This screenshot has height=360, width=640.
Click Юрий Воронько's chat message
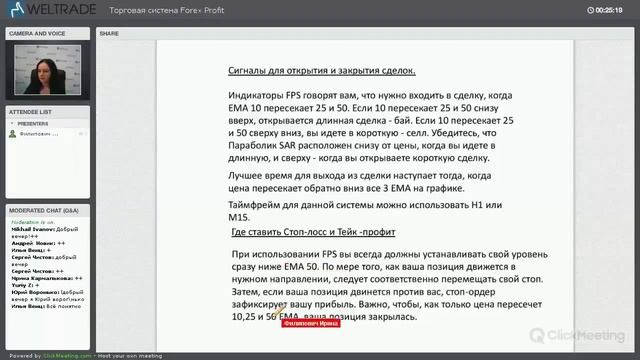pos(48,296)
